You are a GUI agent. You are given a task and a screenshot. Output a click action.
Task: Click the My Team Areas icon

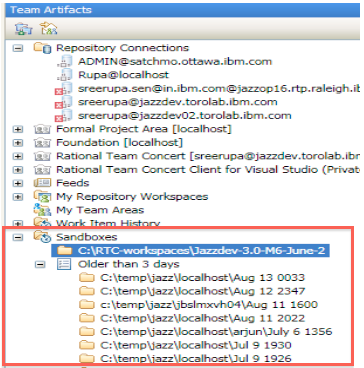tap(42, 210)
